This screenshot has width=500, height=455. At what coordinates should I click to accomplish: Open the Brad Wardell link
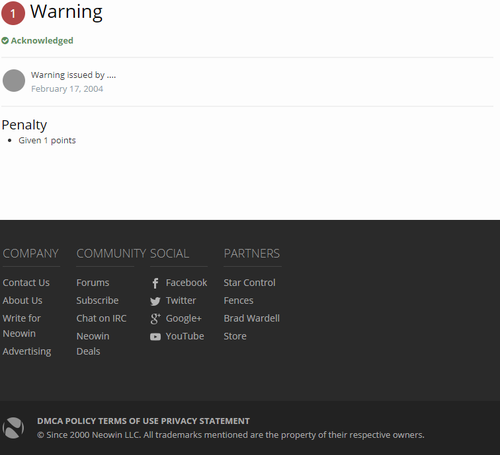252,318
